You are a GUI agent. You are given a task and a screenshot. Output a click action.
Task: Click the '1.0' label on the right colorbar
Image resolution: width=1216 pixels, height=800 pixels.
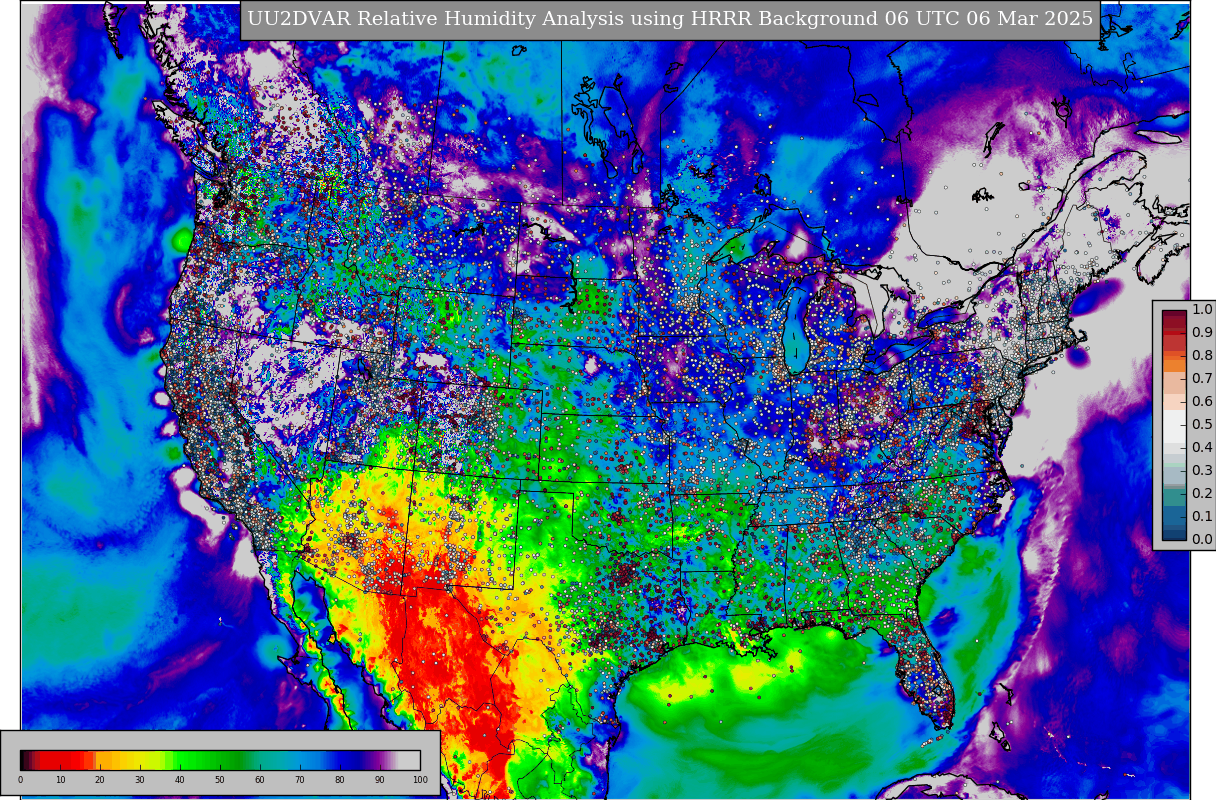(1202, 309)
